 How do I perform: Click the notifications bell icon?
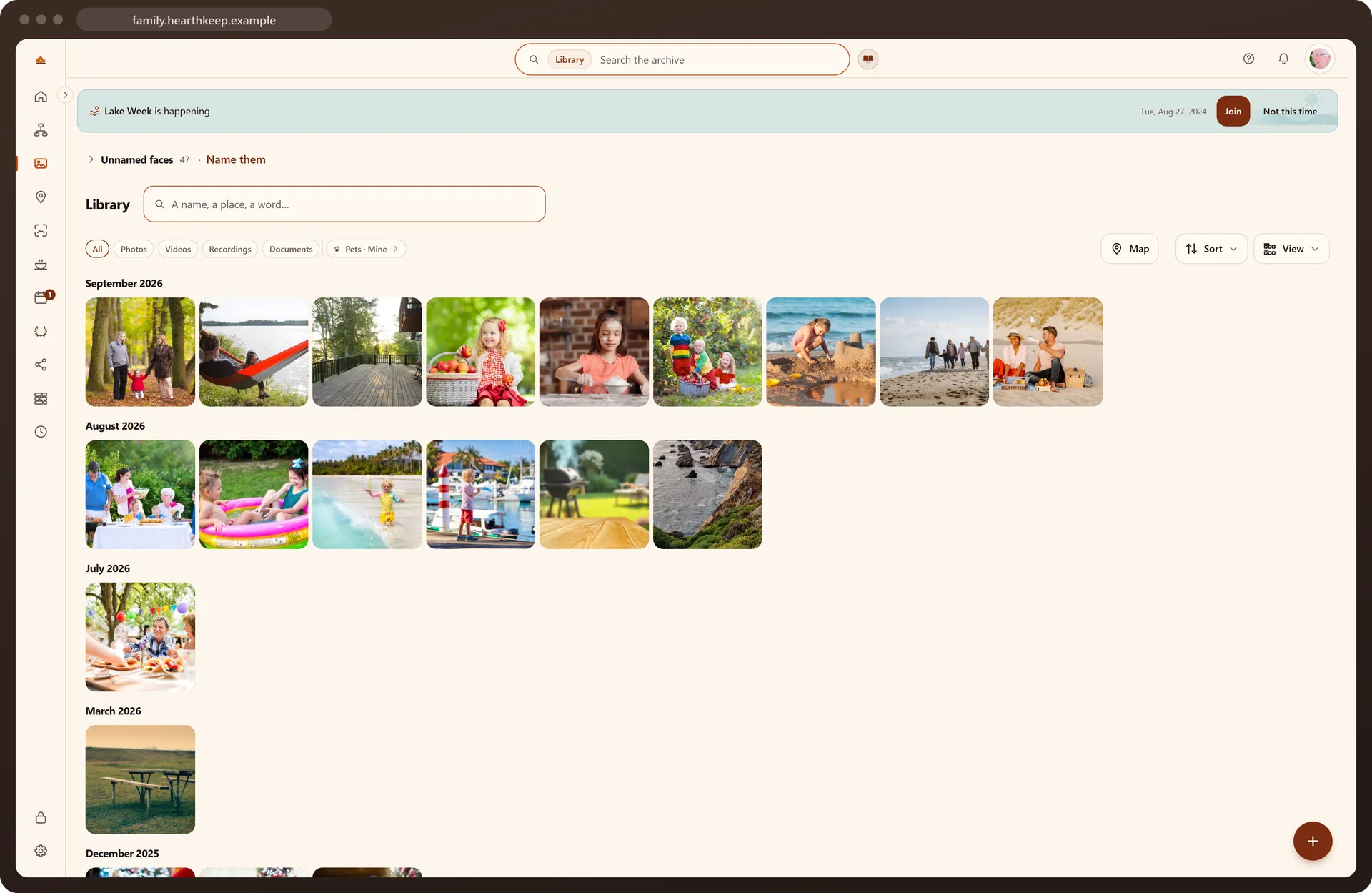point(1283,59)
